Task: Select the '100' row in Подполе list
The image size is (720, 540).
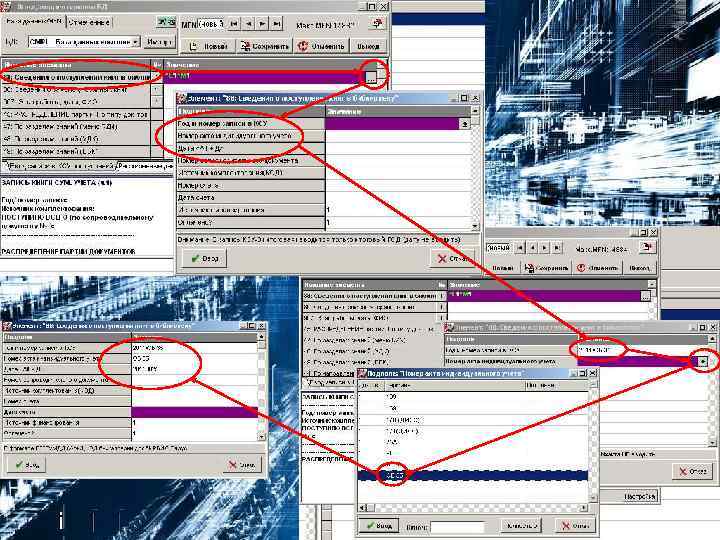Action: click(473, 396)
